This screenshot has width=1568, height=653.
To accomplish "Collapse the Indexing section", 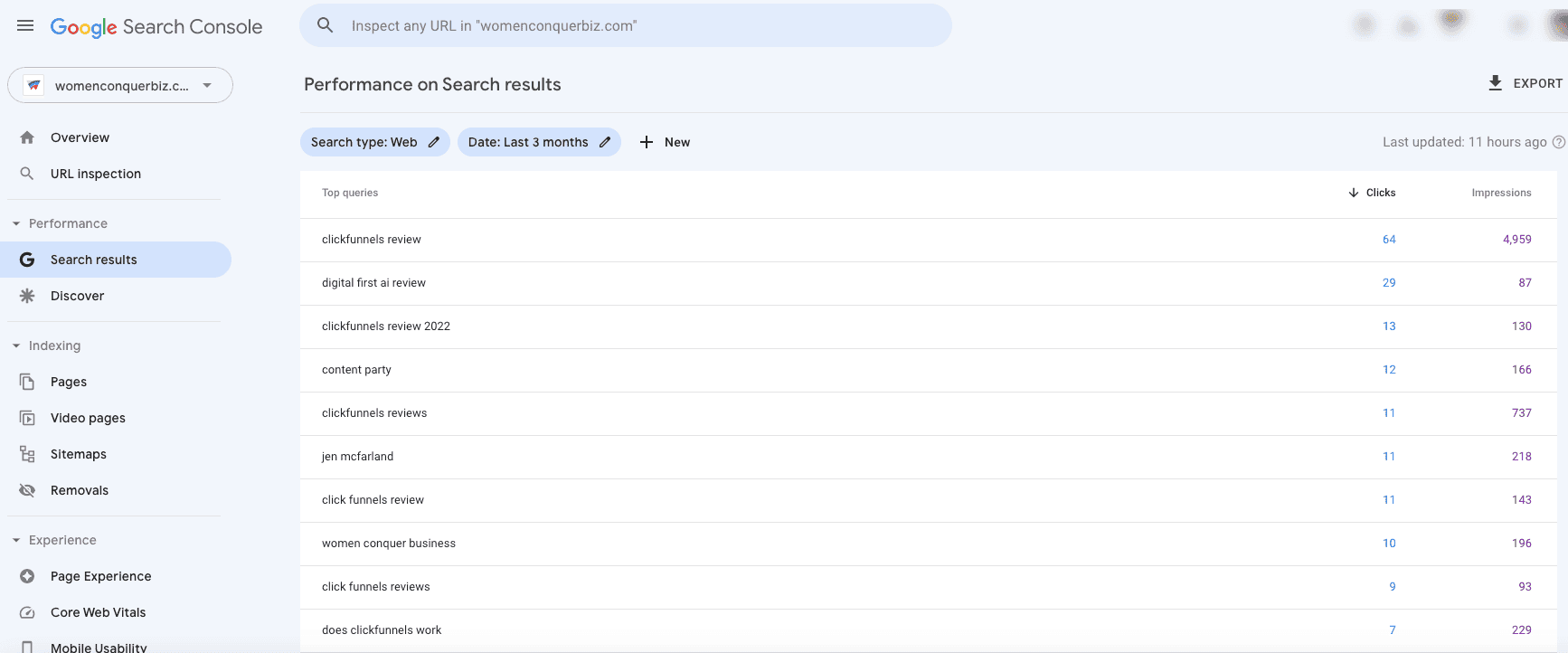I will coord(16,345).
